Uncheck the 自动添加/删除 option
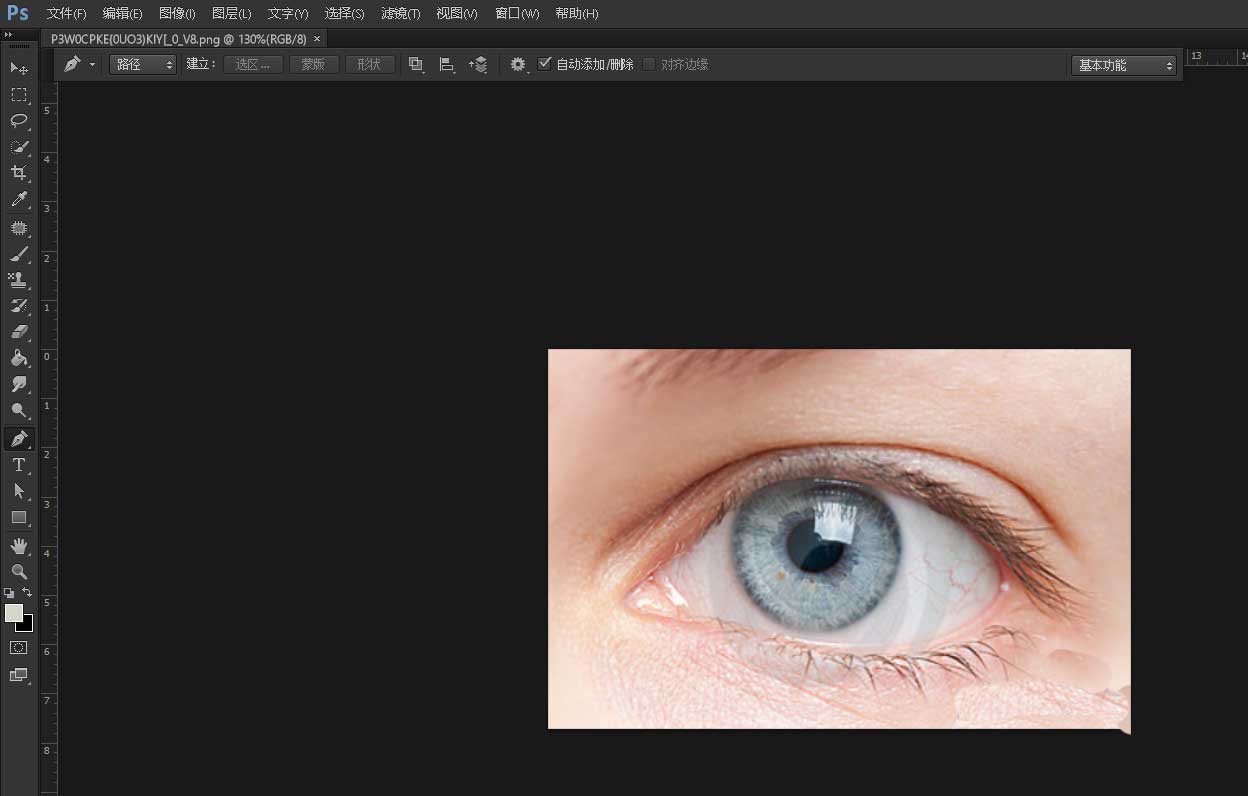This screenshot has width=1248, height=796. tap(545, 63)
